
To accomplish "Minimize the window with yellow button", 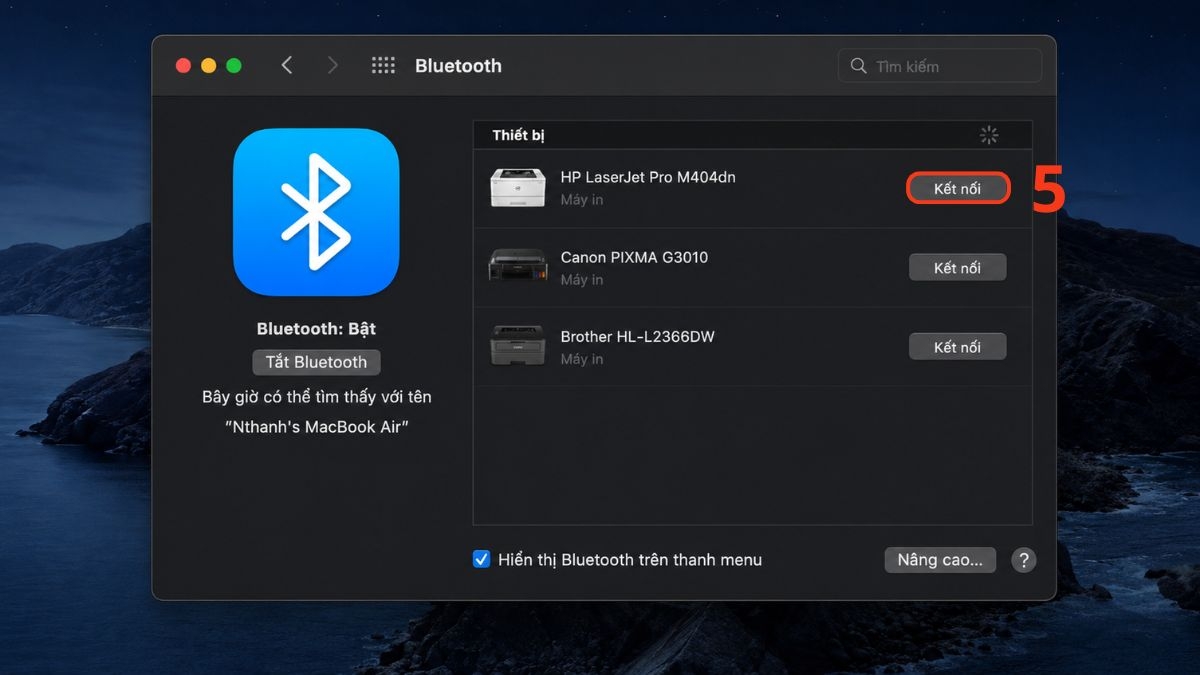I will tap(208, 66).
